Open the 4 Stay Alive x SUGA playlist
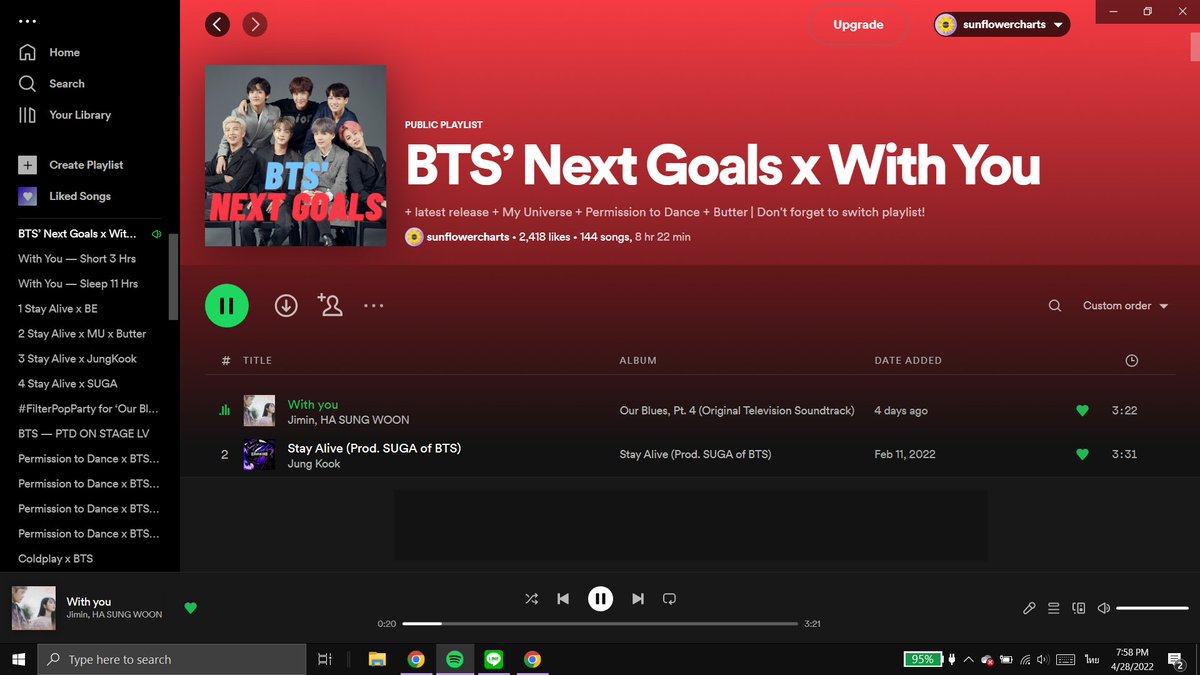Viewport: 1200px width, 675px height. click(x=68, y=383)
